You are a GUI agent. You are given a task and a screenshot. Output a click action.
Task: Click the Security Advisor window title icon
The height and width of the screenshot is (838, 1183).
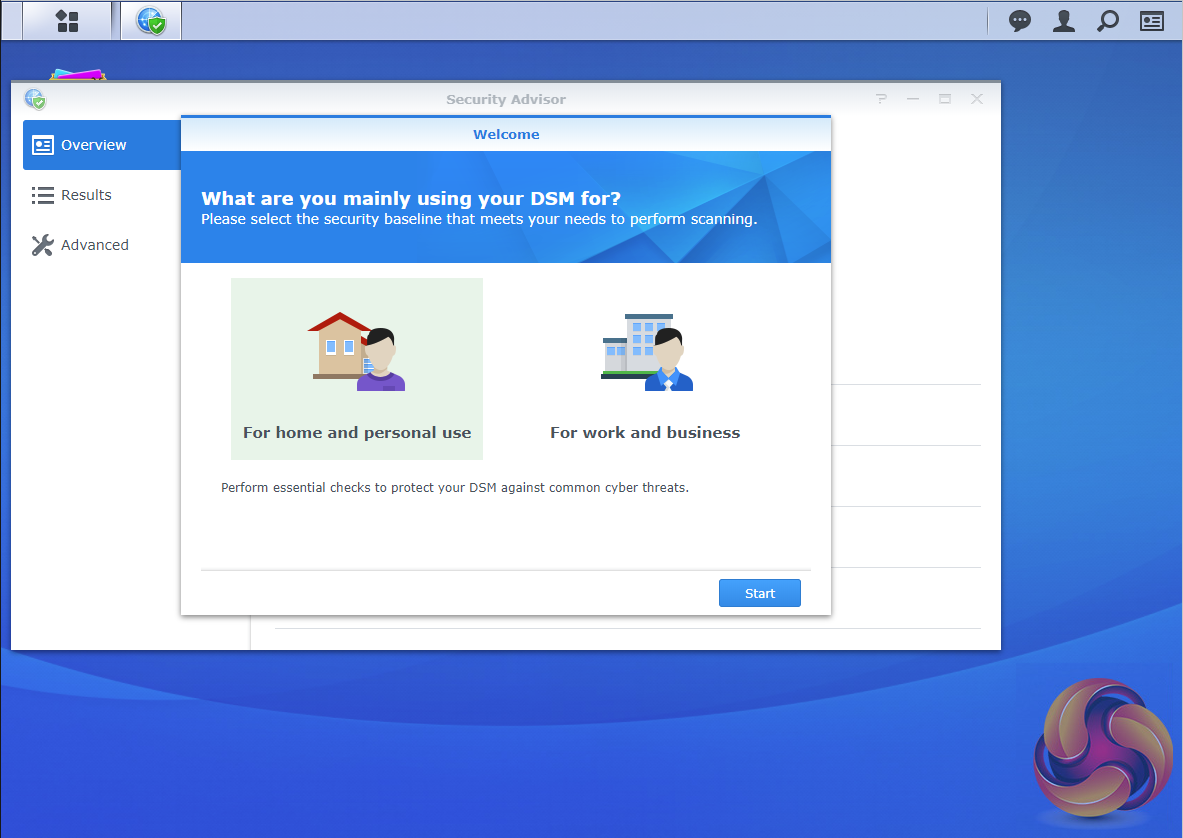pyautogui.click(x=35, y=99)
